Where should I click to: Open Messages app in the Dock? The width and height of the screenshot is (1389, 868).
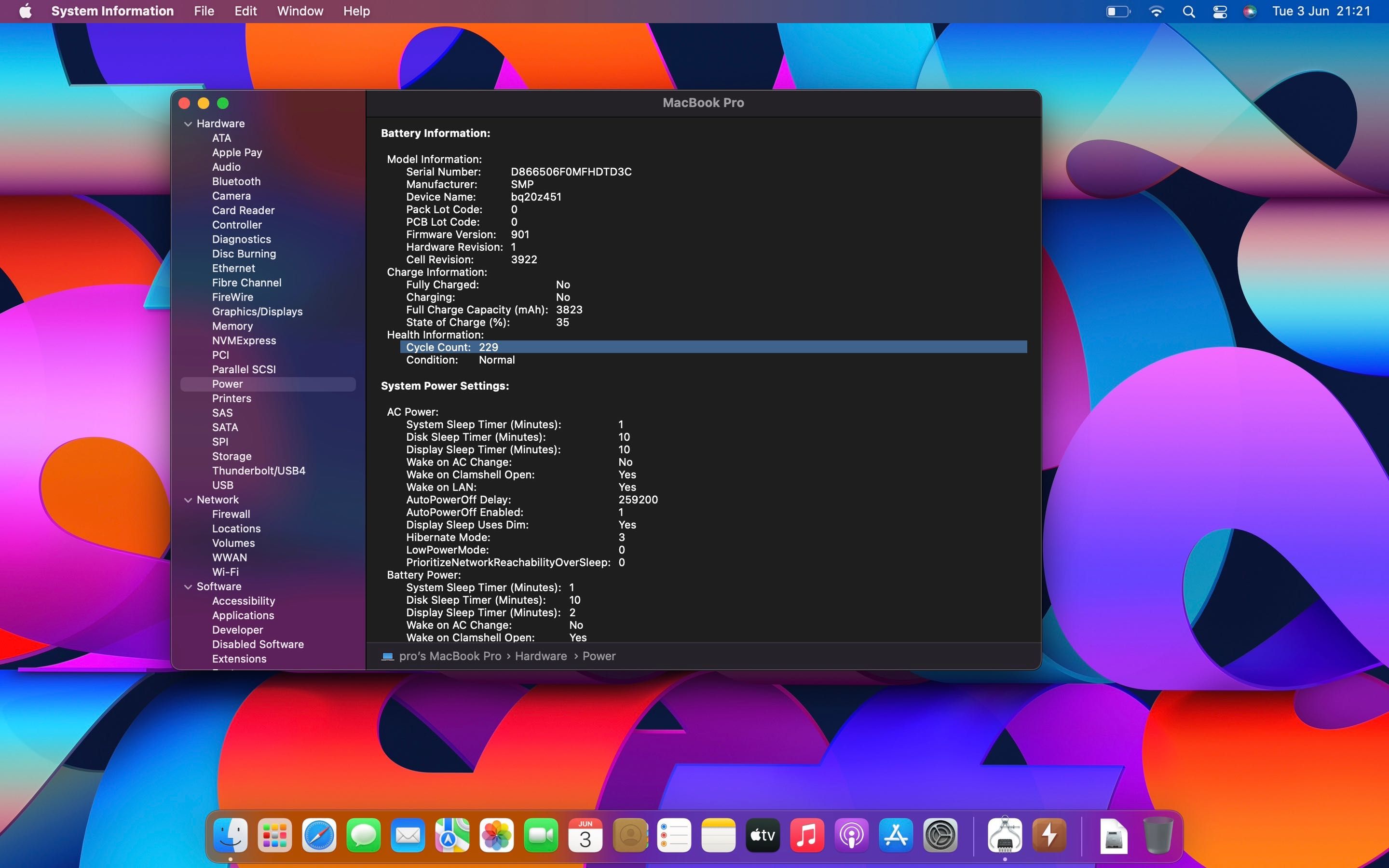click(363, 835)
